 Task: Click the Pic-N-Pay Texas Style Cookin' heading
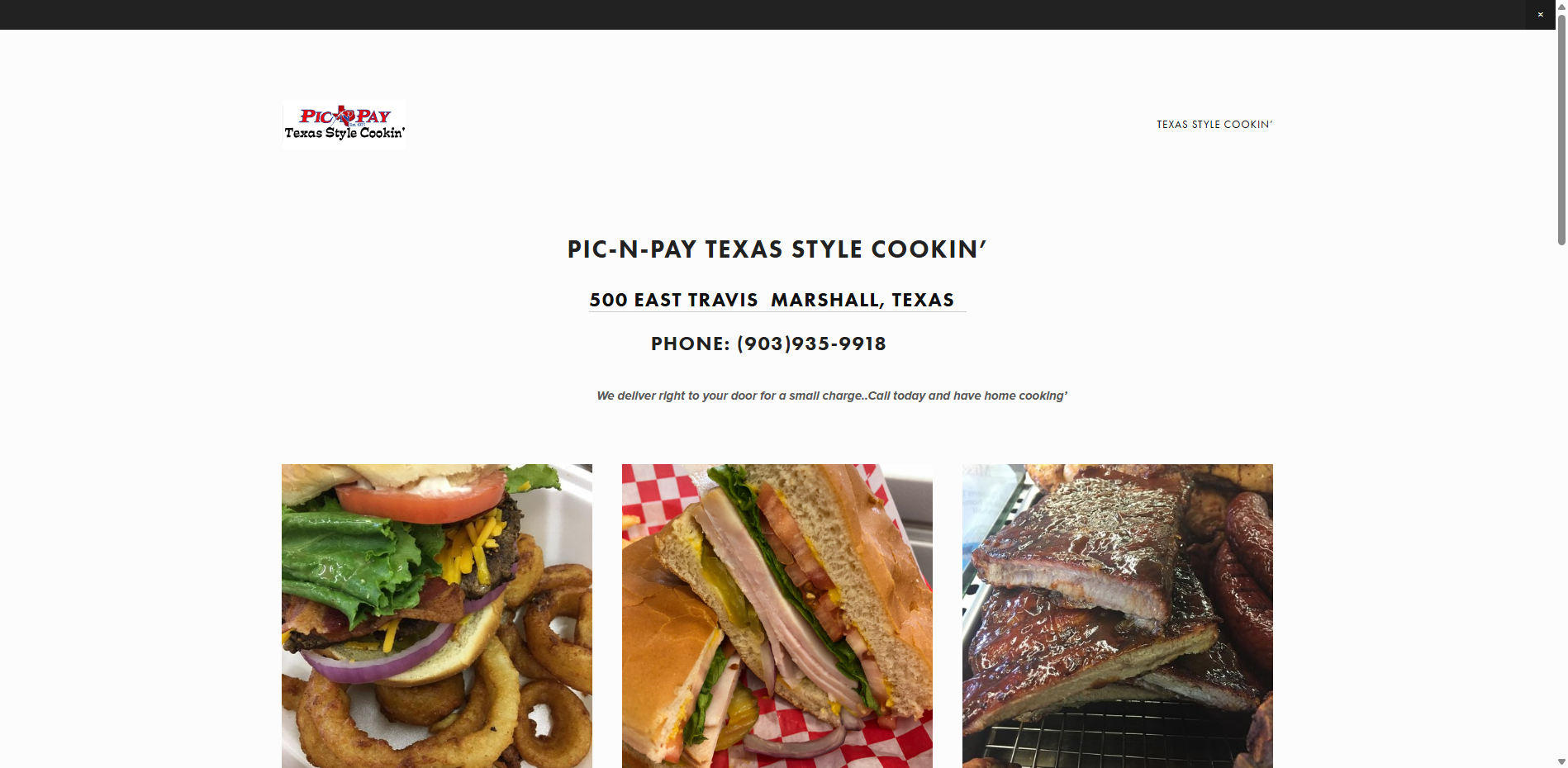777,249
